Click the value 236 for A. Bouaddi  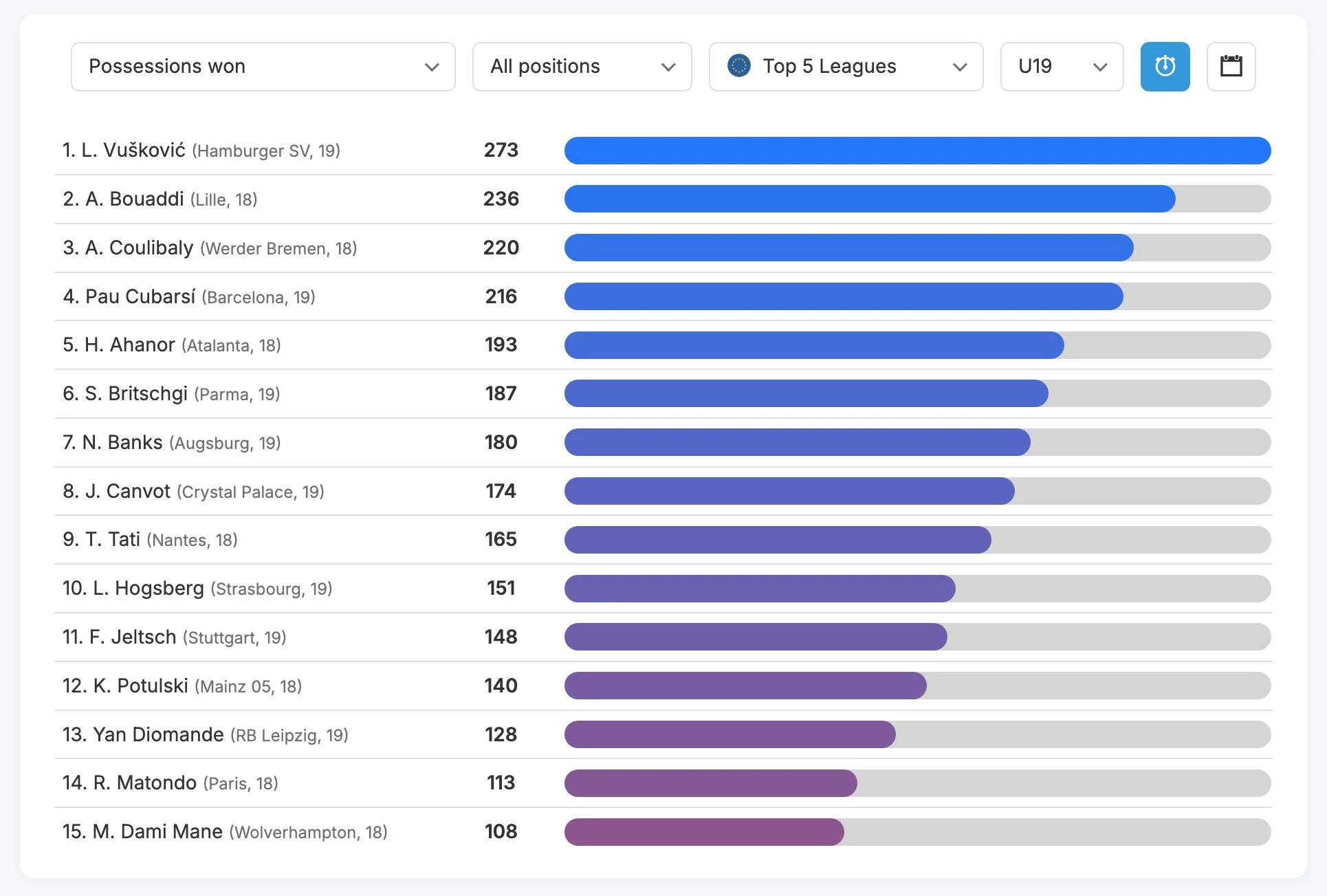pos(501,199)
